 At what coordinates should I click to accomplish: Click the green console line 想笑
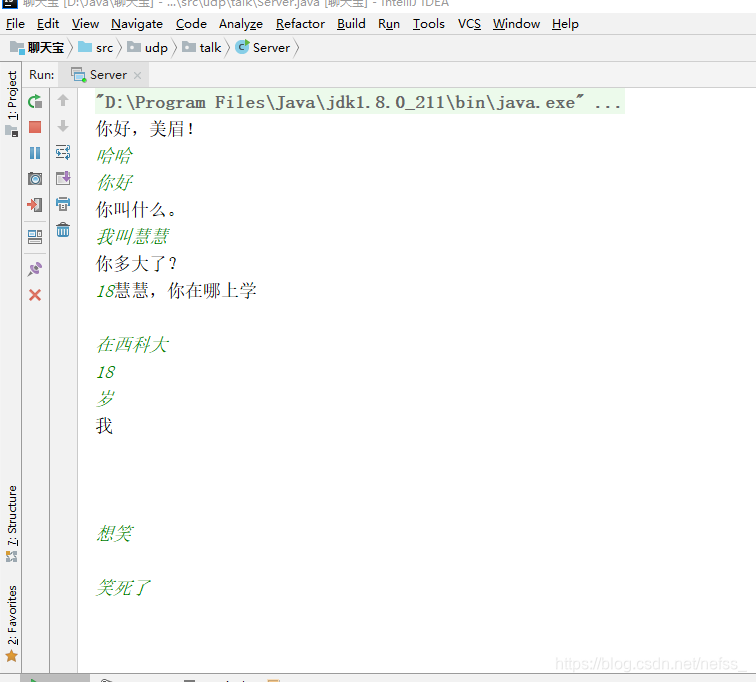coord(114,534)
